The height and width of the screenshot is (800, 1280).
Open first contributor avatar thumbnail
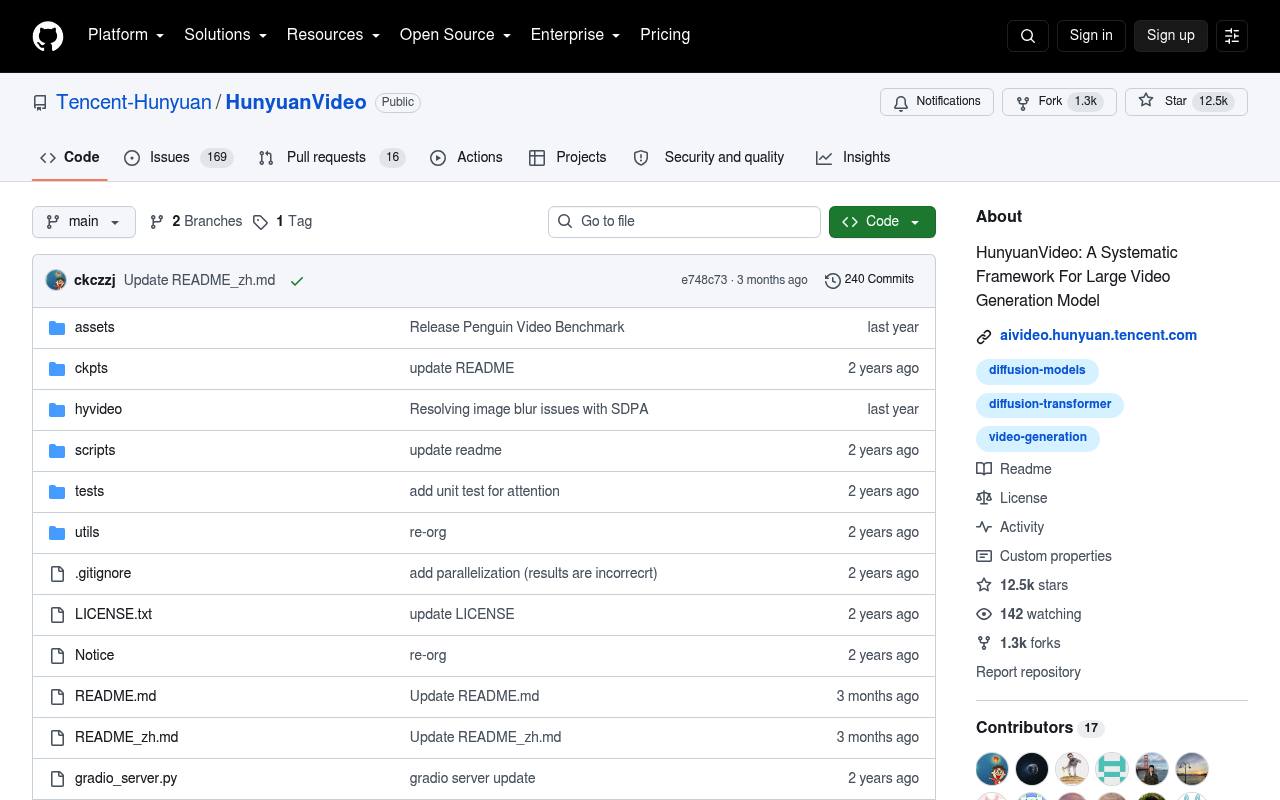click(992, 769)
